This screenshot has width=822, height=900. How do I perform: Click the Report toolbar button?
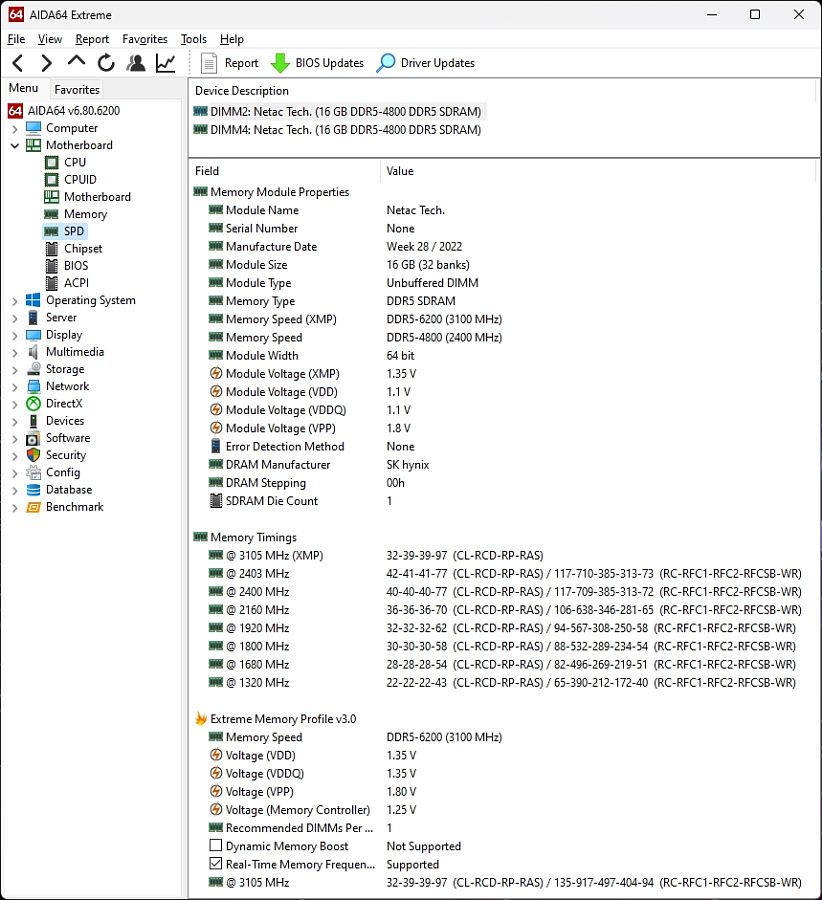click(x=230, y=63)
